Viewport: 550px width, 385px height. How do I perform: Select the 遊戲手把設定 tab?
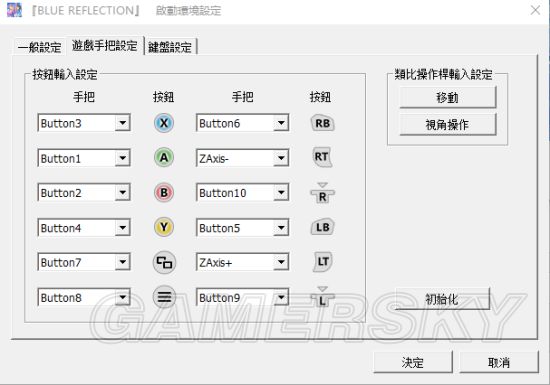(x=105, y=46)
